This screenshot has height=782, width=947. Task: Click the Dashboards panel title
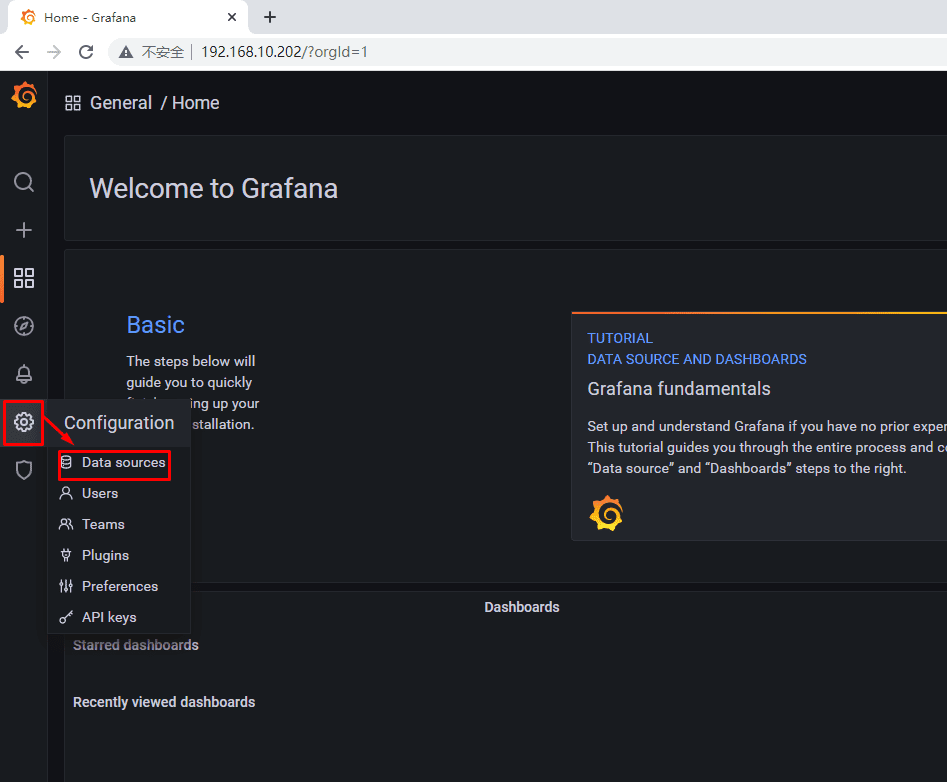coord(522,607)
